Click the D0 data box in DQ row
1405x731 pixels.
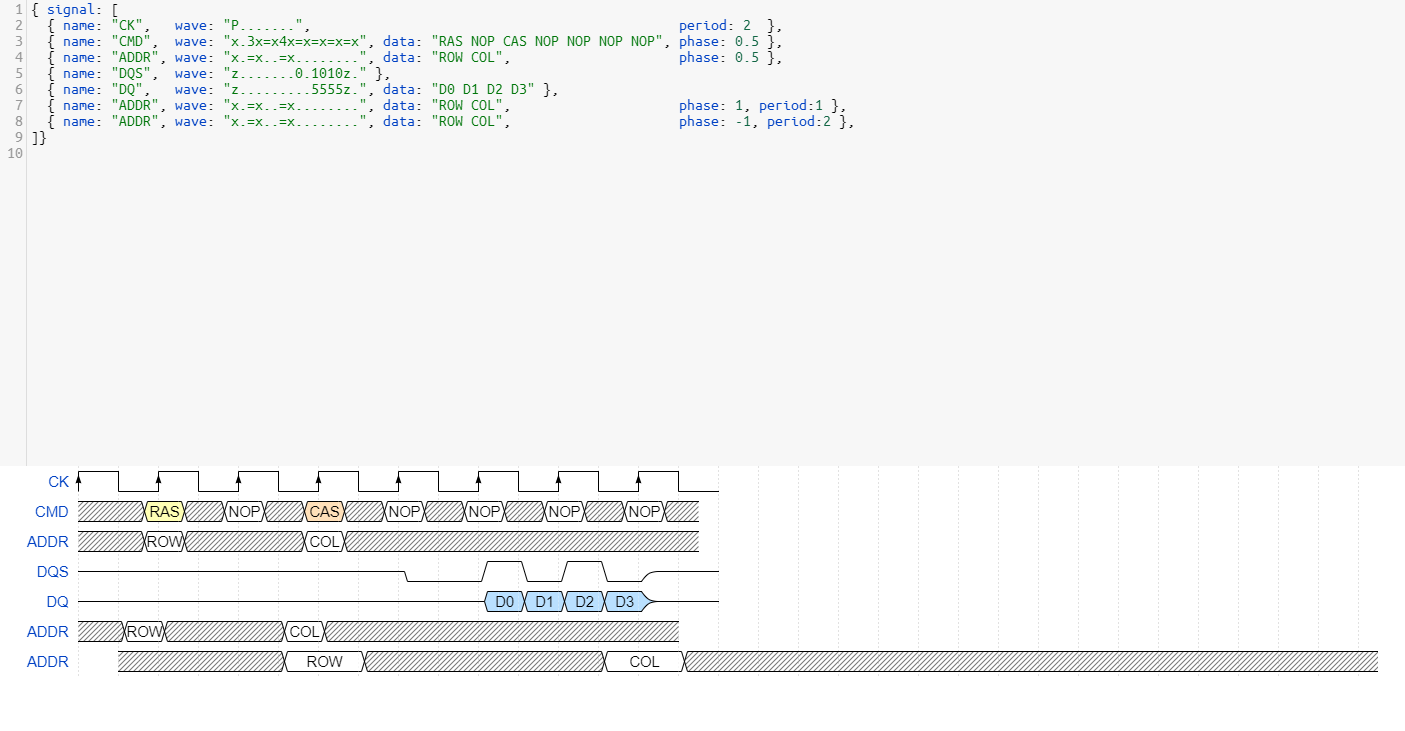click(x=504, y=602)
